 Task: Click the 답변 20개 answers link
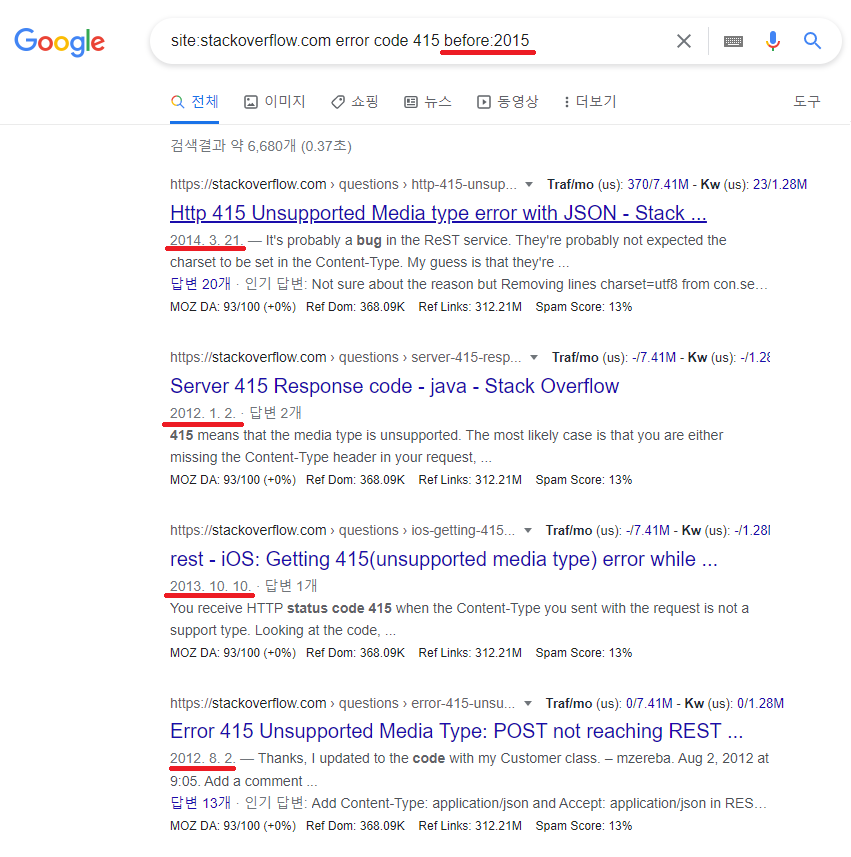point(201,284)
